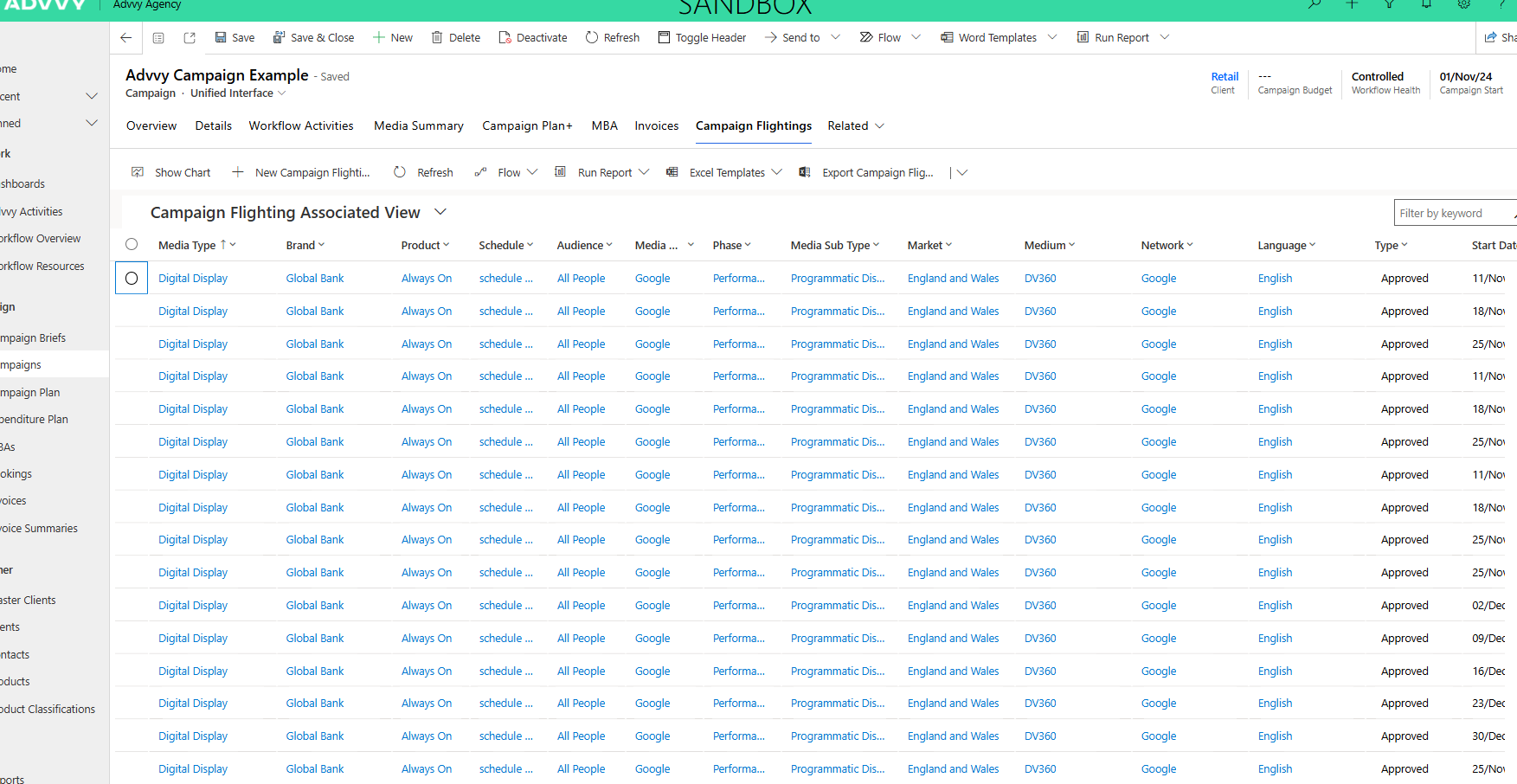Click the Filter by keyword field

pos(1452,213)
